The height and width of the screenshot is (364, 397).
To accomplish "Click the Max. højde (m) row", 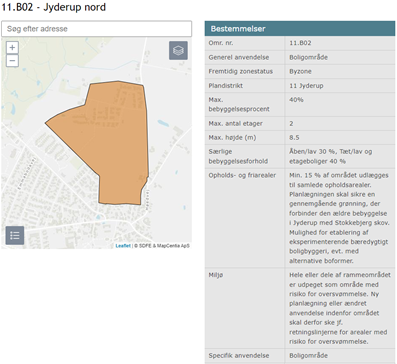I will coord(300,137).
